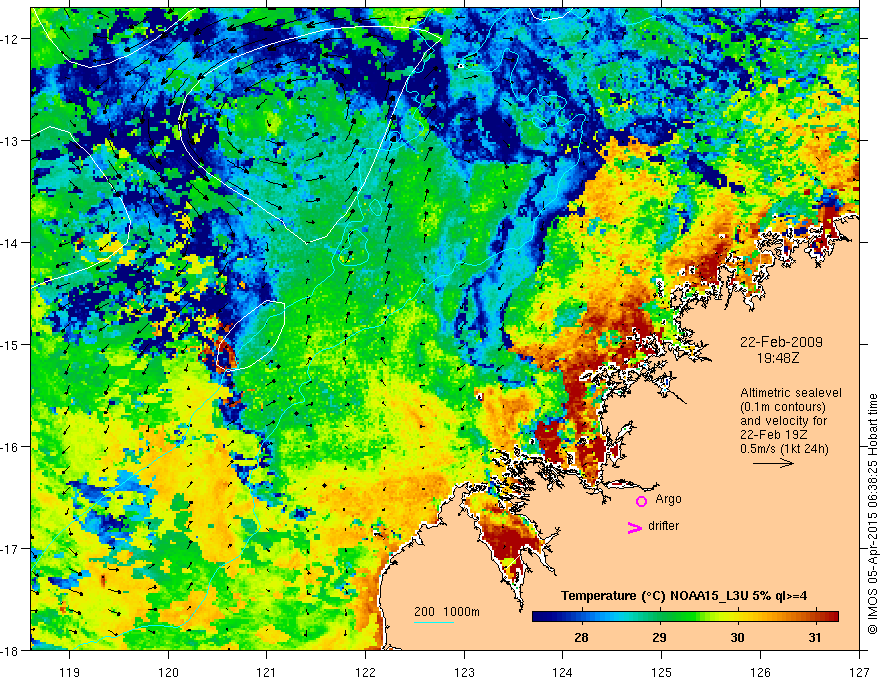Click the colorbar tick label 29

click(x=659, y=637)
